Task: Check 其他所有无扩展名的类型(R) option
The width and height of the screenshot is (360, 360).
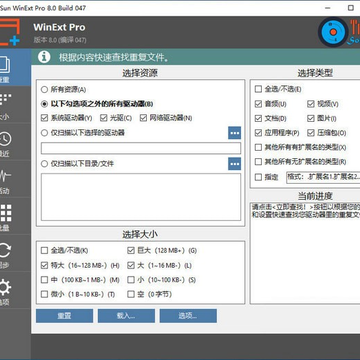Action: point(258,162)
